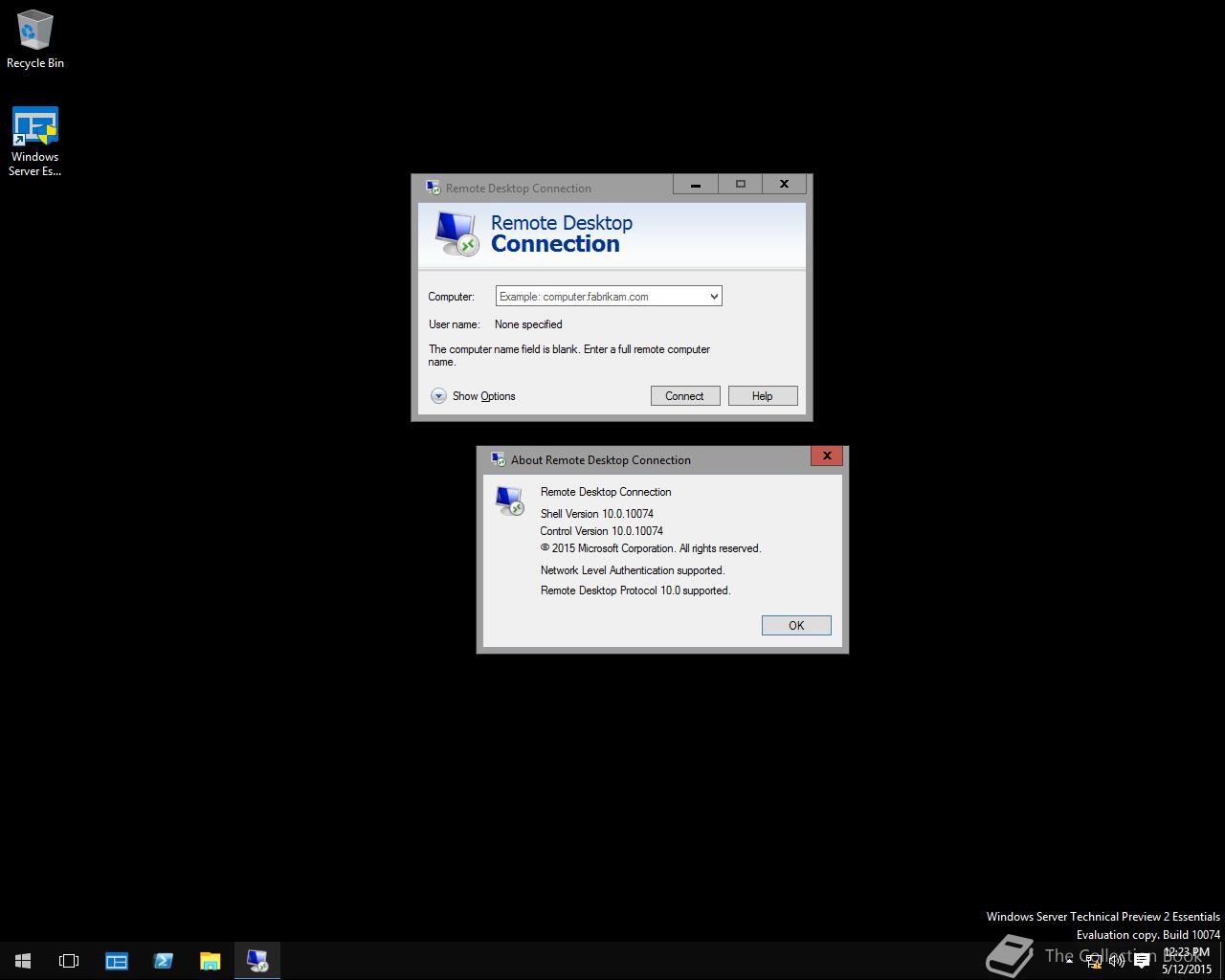
Task: Click the Help button
Action: pyautogui.click(x=763, y=396)
